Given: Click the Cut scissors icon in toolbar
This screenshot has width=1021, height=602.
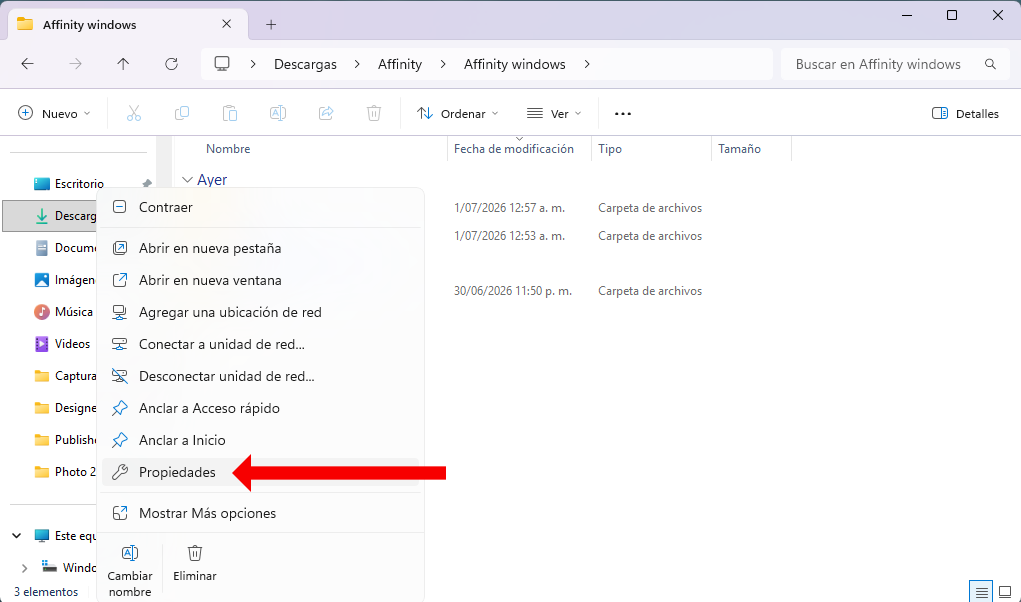Looking at the screenshot, I should tap(133, 113).
